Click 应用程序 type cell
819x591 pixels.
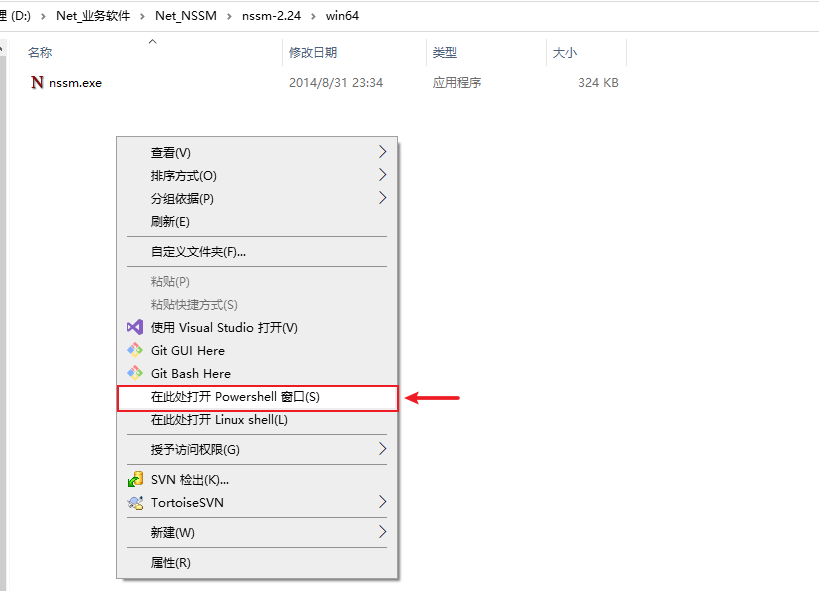point(457,83)
